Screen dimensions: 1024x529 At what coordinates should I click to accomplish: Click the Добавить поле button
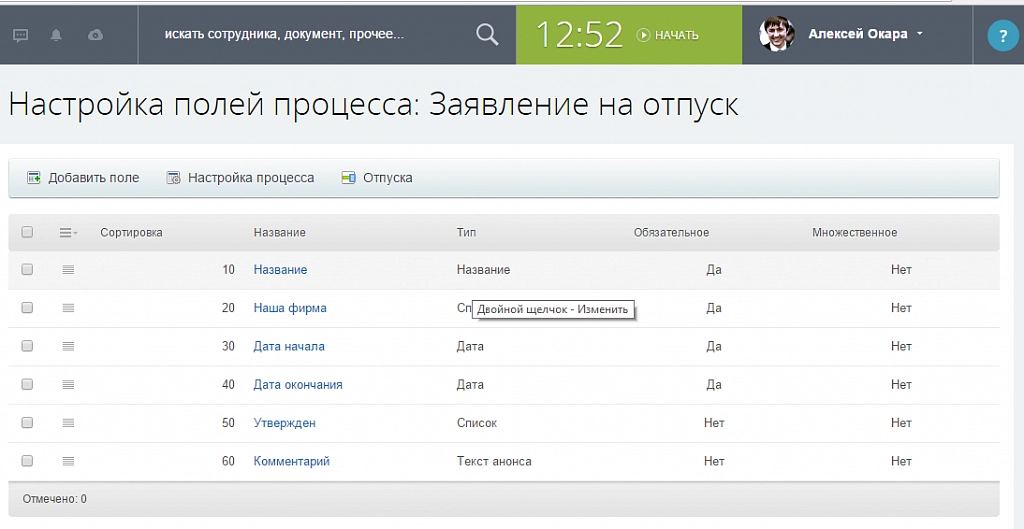click(x=83, y=178)
